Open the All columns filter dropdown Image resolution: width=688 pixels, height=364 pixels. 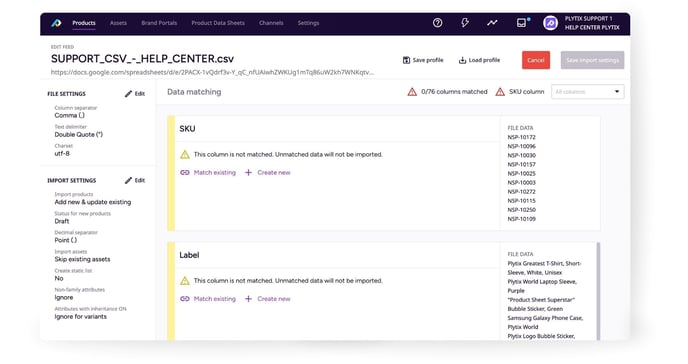588,92
